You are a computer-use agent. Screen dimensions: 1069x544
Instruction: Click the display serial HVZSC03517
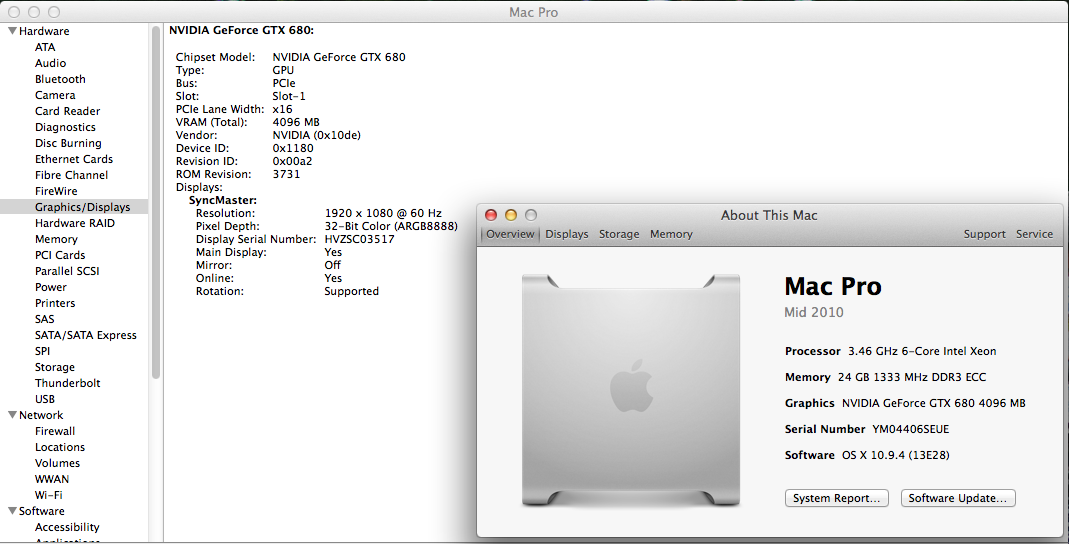(359, 239)
